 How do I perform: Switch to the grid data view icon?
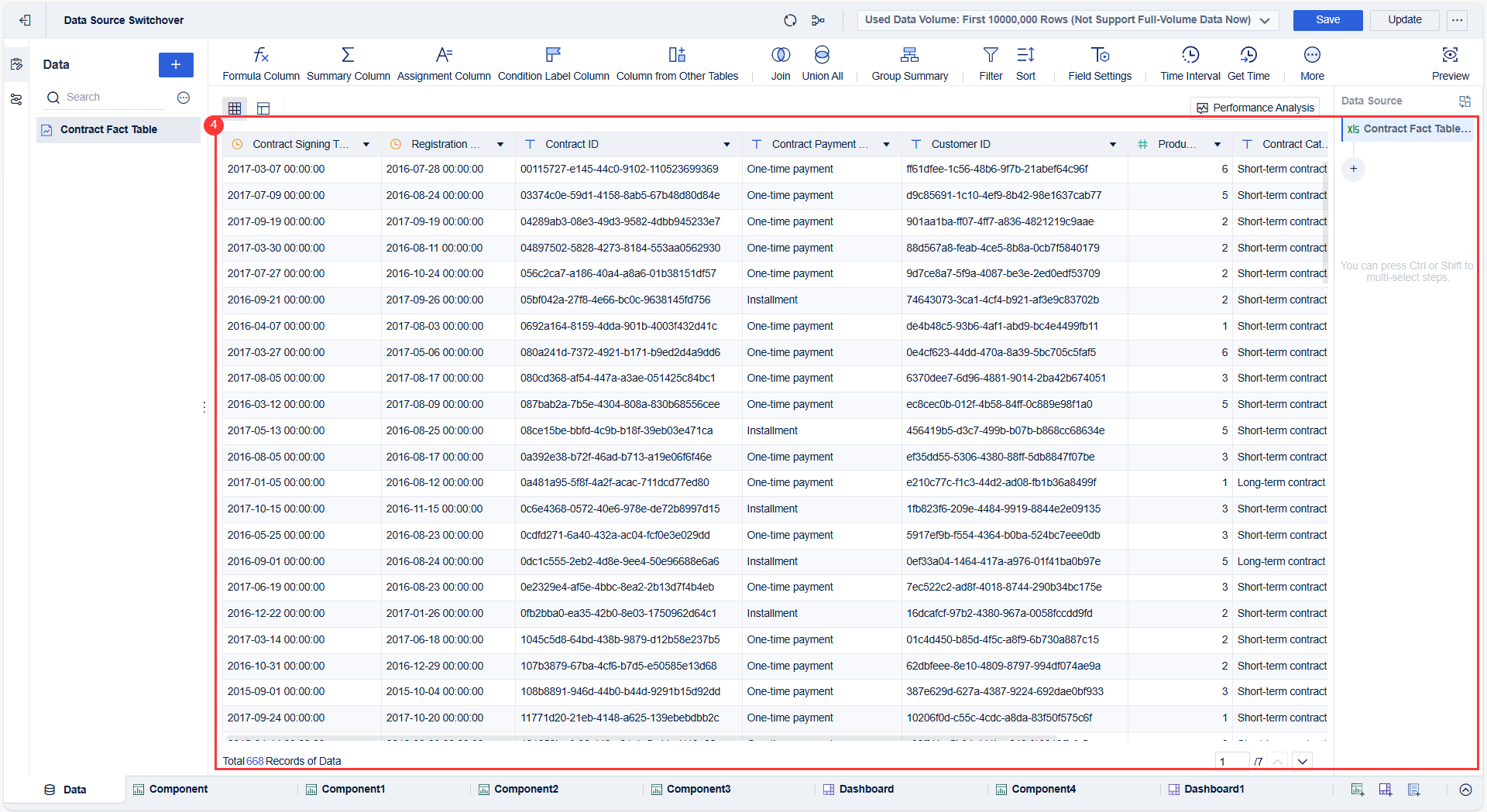tap(235, 108)
